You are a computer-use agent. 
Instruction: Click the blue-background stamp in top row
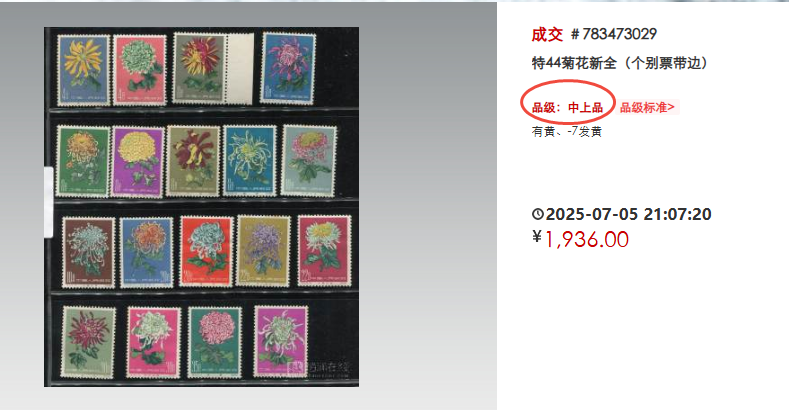tap(288, 68)
